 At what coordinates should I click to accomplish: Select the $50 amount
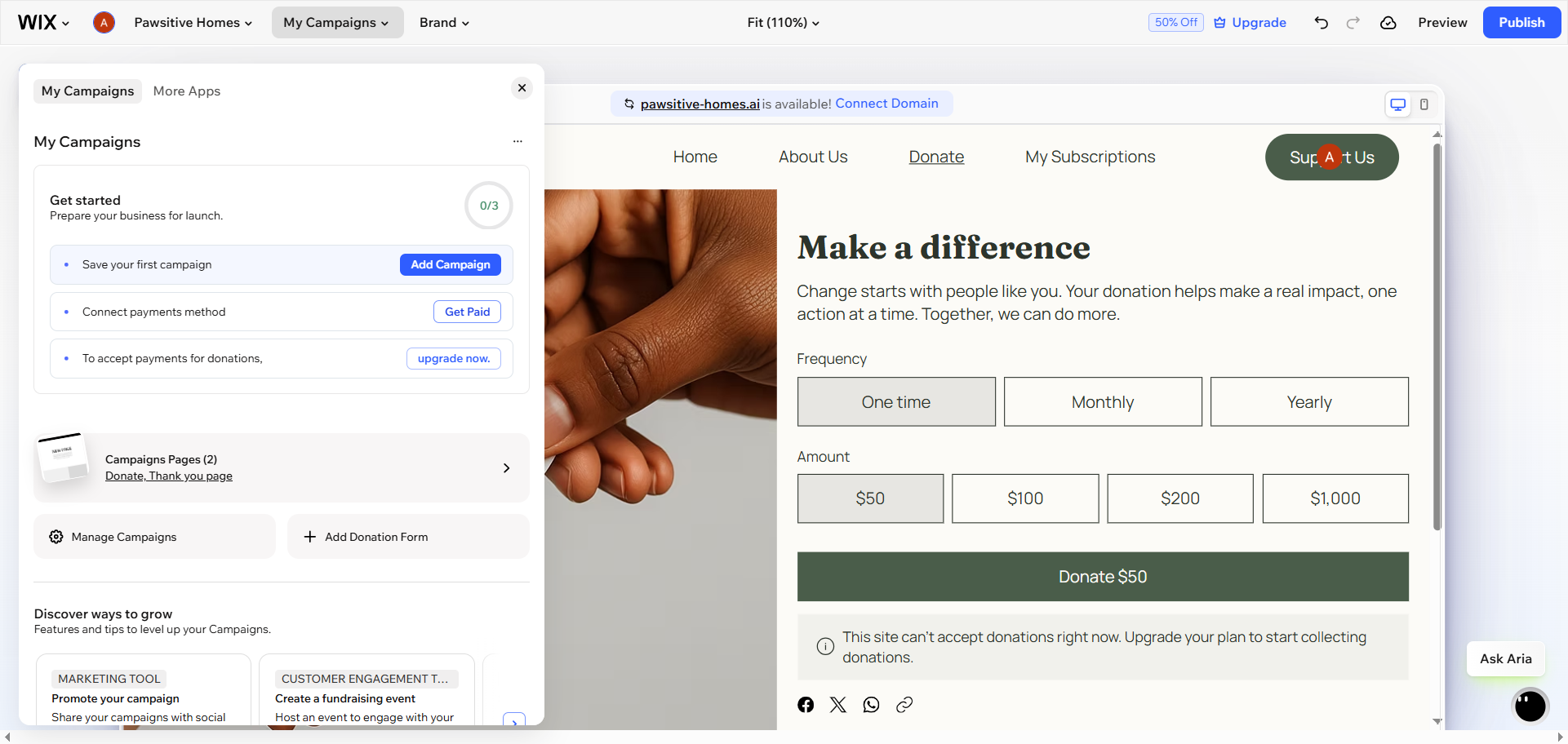click(x=870, y=498)
